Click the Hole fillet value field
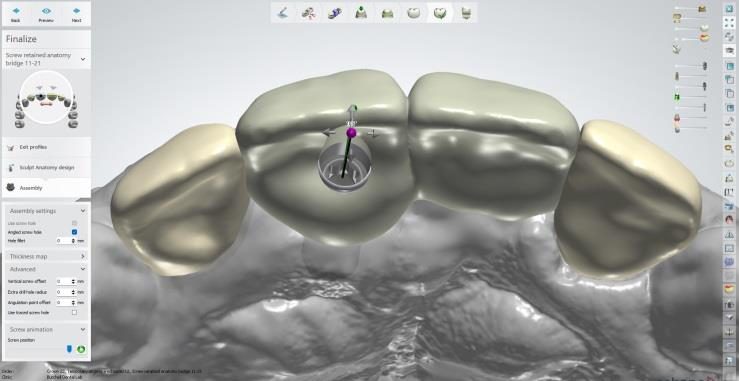 [64, 240]
